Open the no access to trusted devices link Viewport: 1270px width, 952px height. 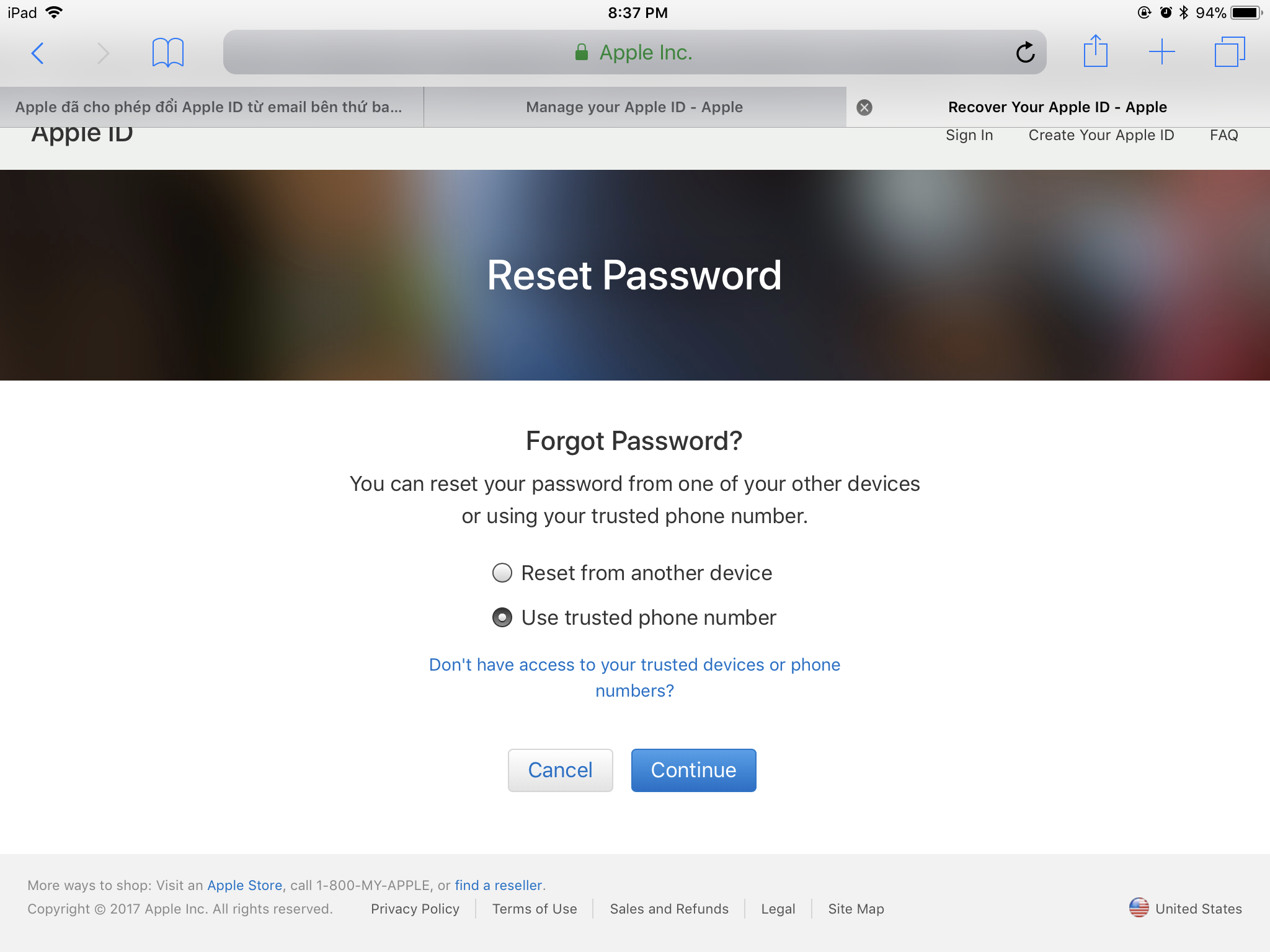click(634, 677)
